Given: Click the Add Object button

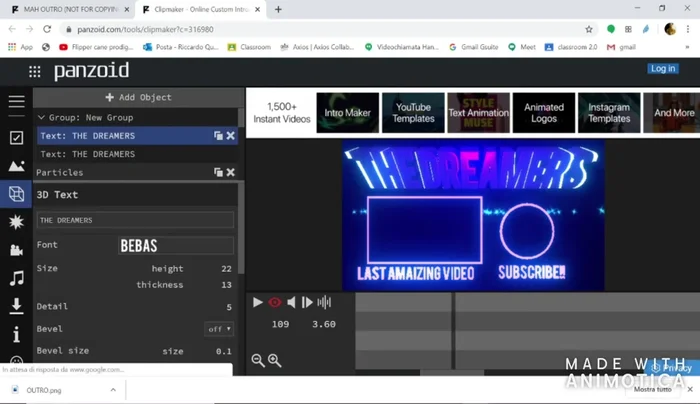Looking at the screenshot, I should pyautogui.click(x=138, y=97).
